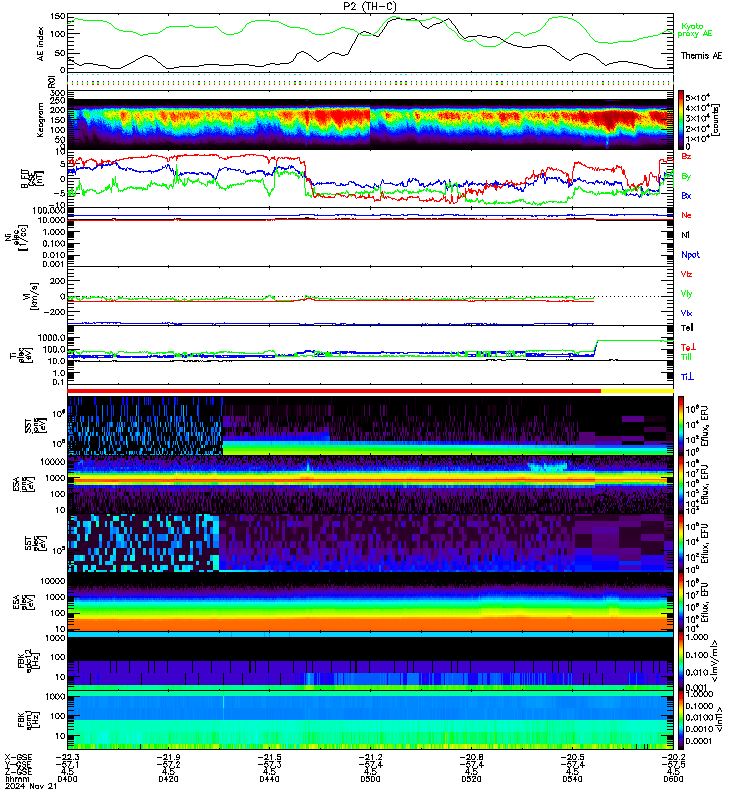
Task: Click the 0540 time axis label
Action: pyautogui.click(x=572, y=779)
